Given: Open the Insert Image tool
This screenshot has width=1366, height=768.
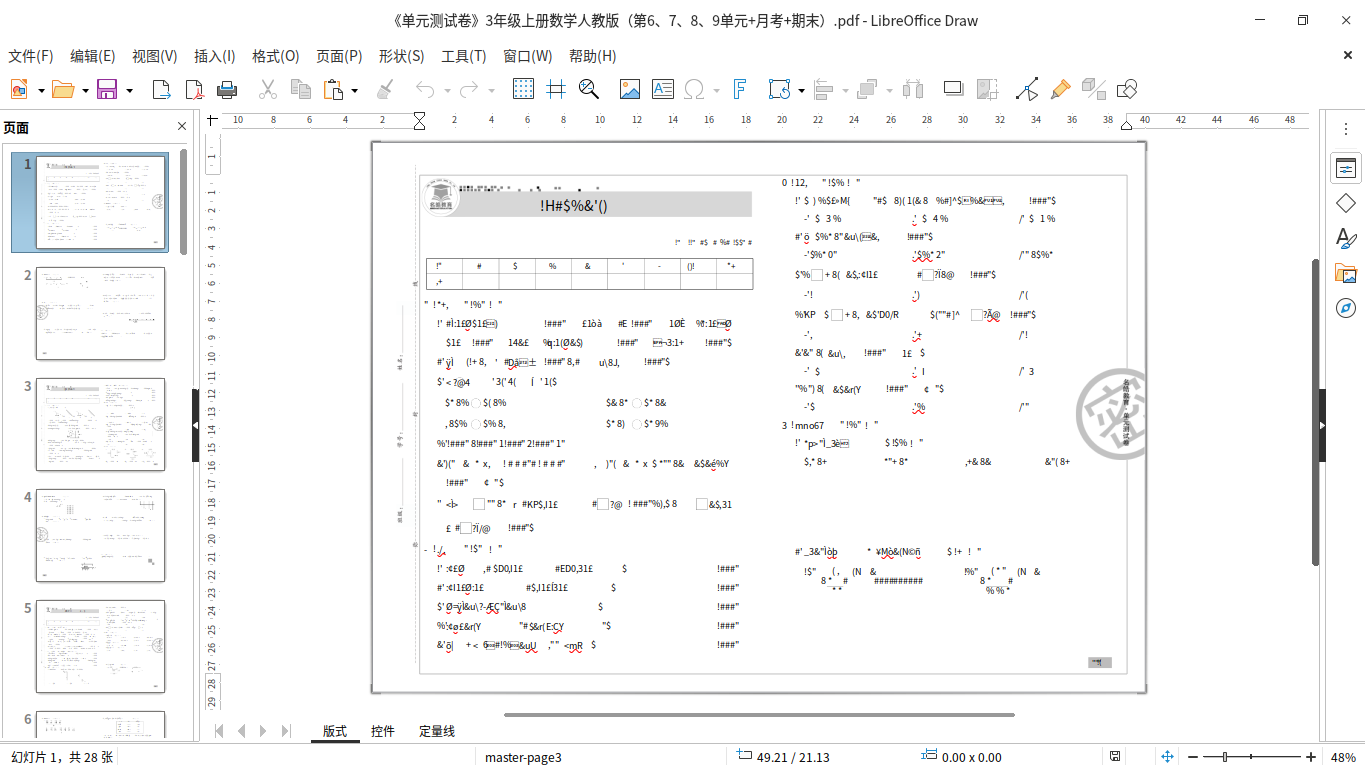Looking at the screenshot, I should coord(628,89).
